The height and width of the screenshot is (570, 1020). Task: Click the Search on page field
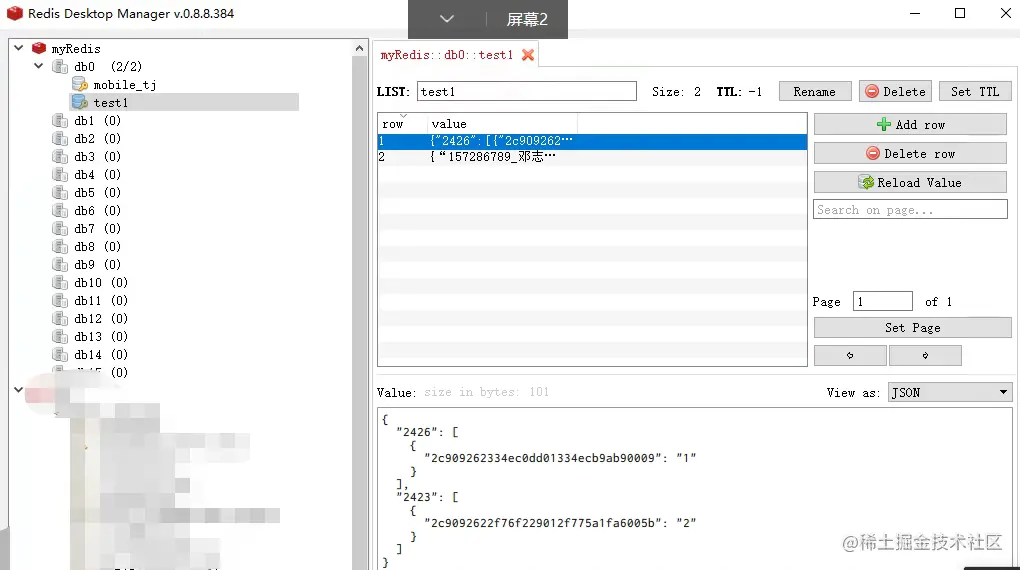(x=910, y=209)
